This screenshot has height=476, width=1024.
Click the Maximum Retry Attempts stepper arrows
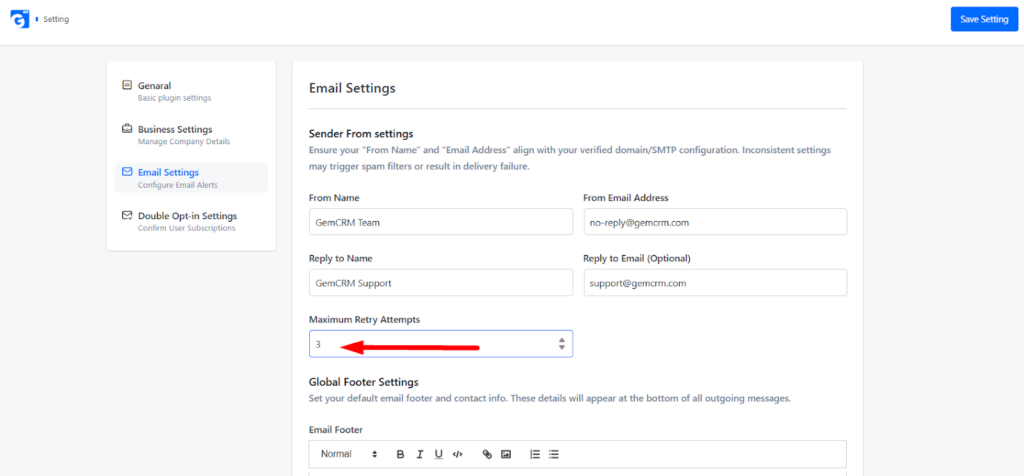click(562, 343)
